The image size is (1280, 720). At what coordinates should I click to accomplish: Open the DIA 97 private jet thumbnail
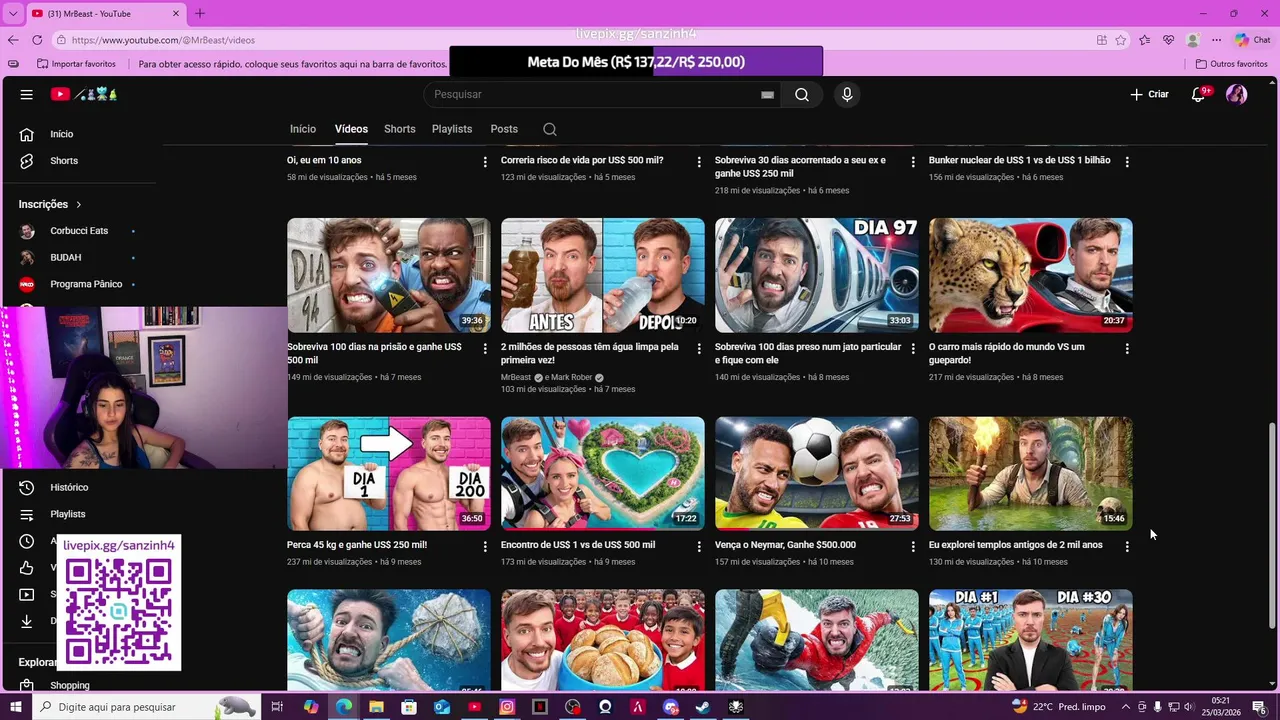click(817, 275)
